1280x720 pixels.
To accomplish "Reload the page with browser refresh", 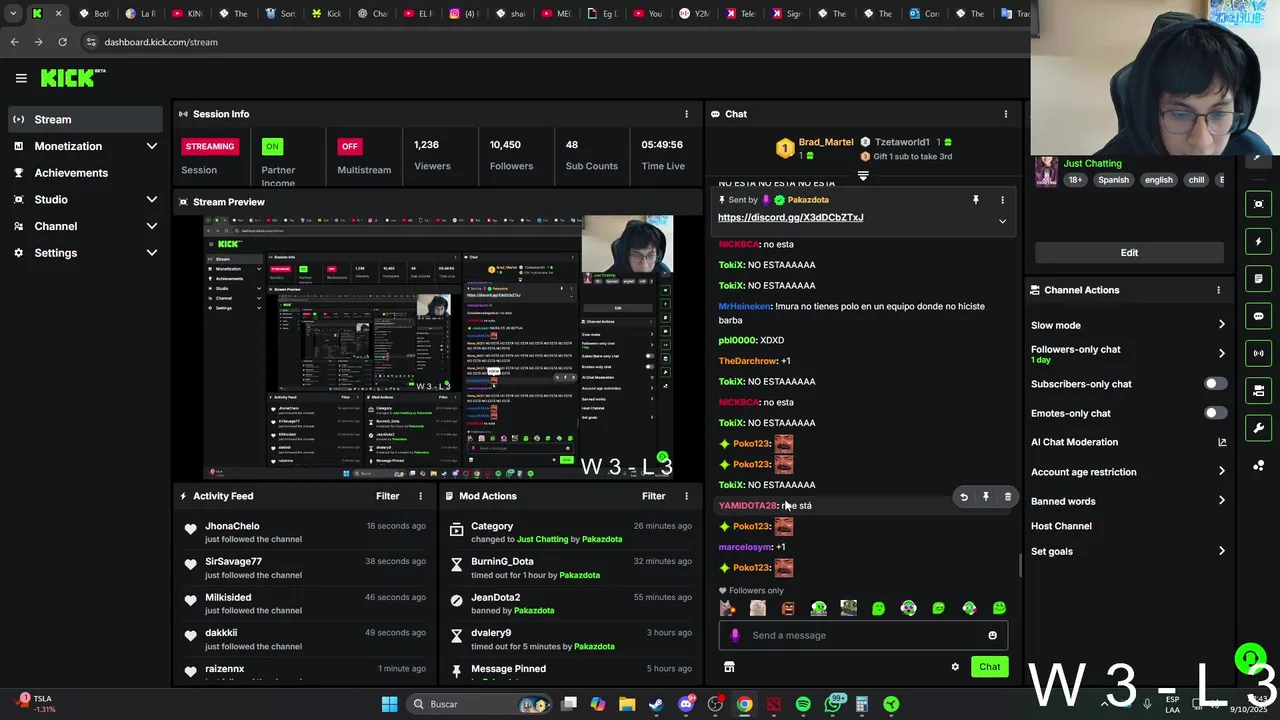I will 62,42.
